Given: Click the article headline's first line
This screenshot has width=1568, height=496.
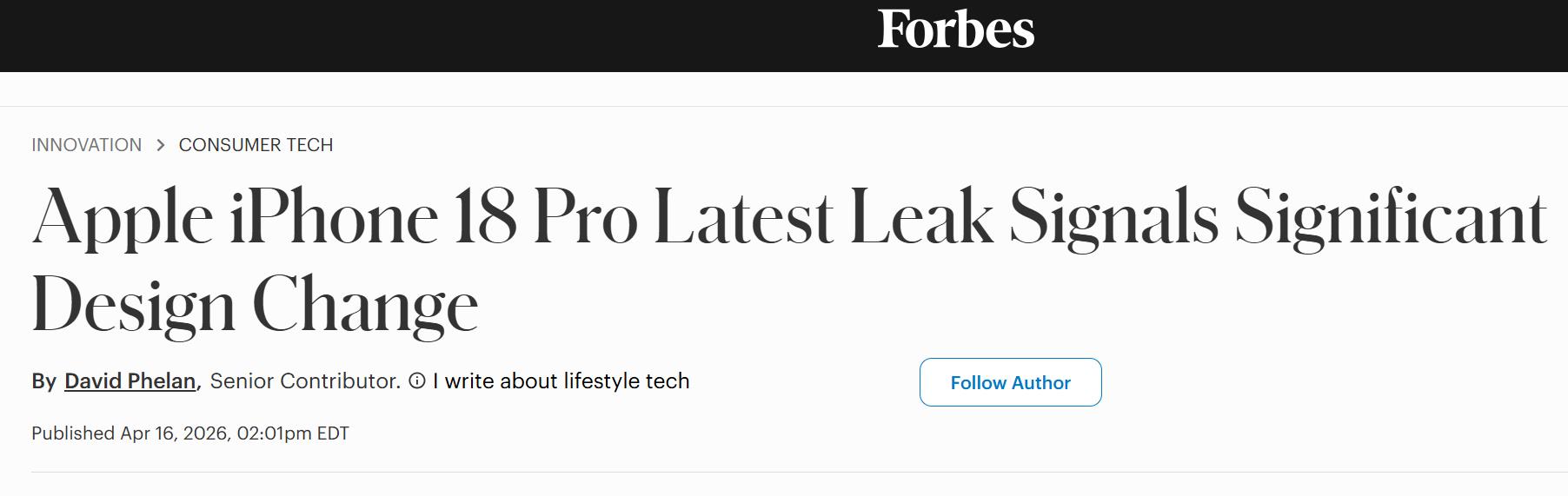Looking at the screenshot, I should (x=788, y=217).
